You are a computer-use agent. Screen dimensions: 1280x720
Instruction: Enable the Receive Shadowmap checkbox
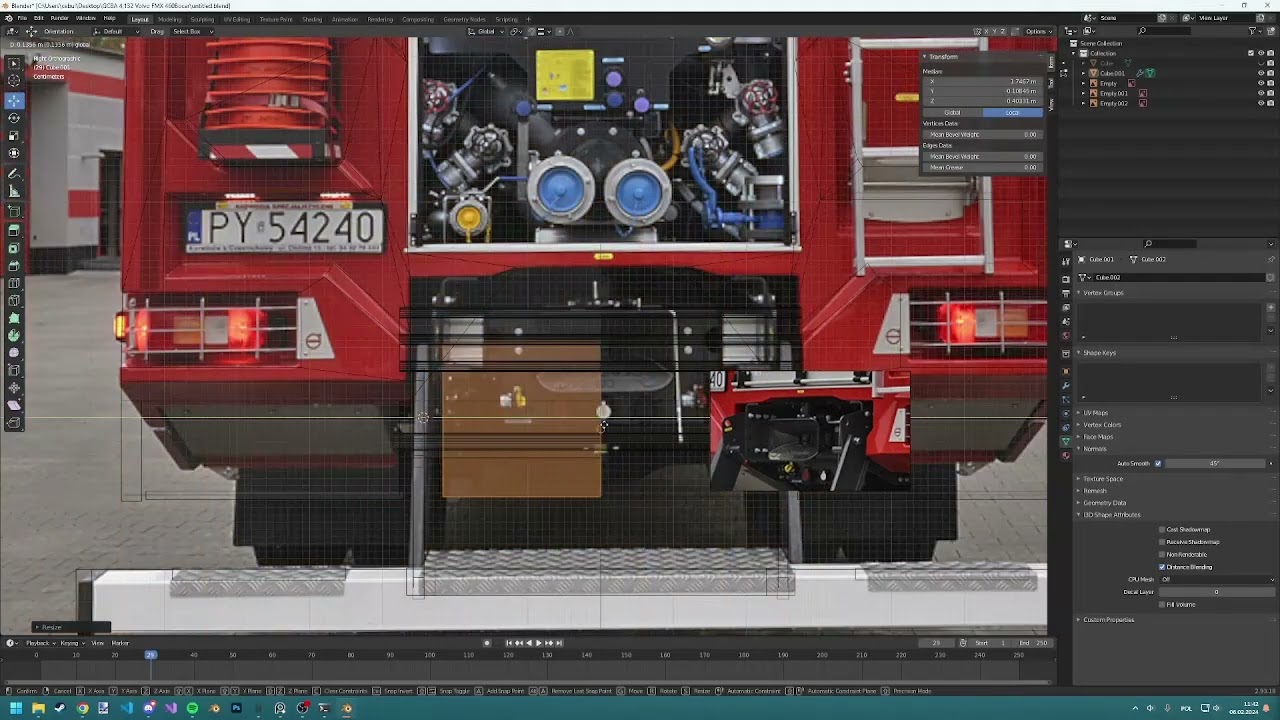pos(1162,542)
